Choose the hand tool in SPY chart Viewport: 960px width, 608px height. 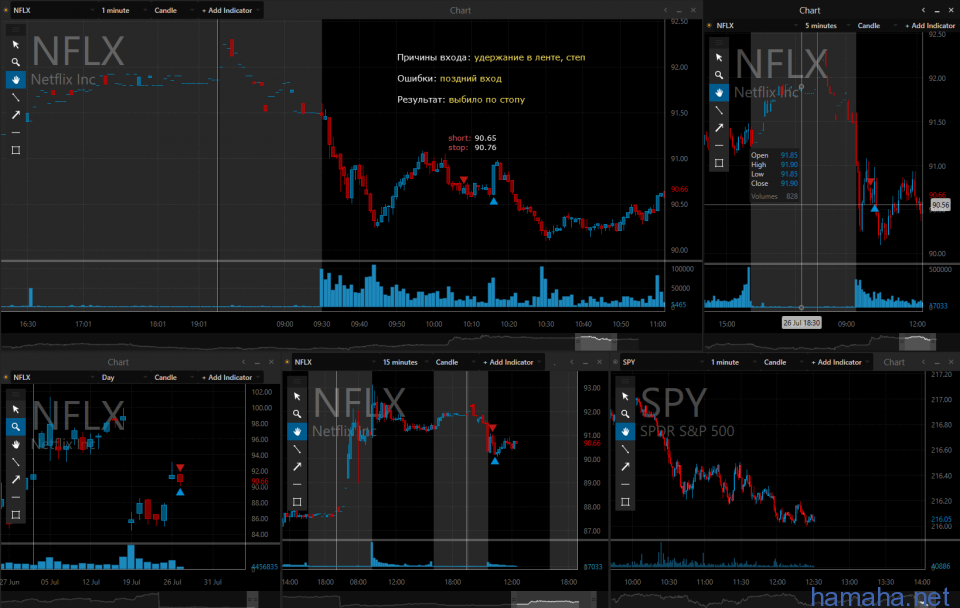point(625,432)
